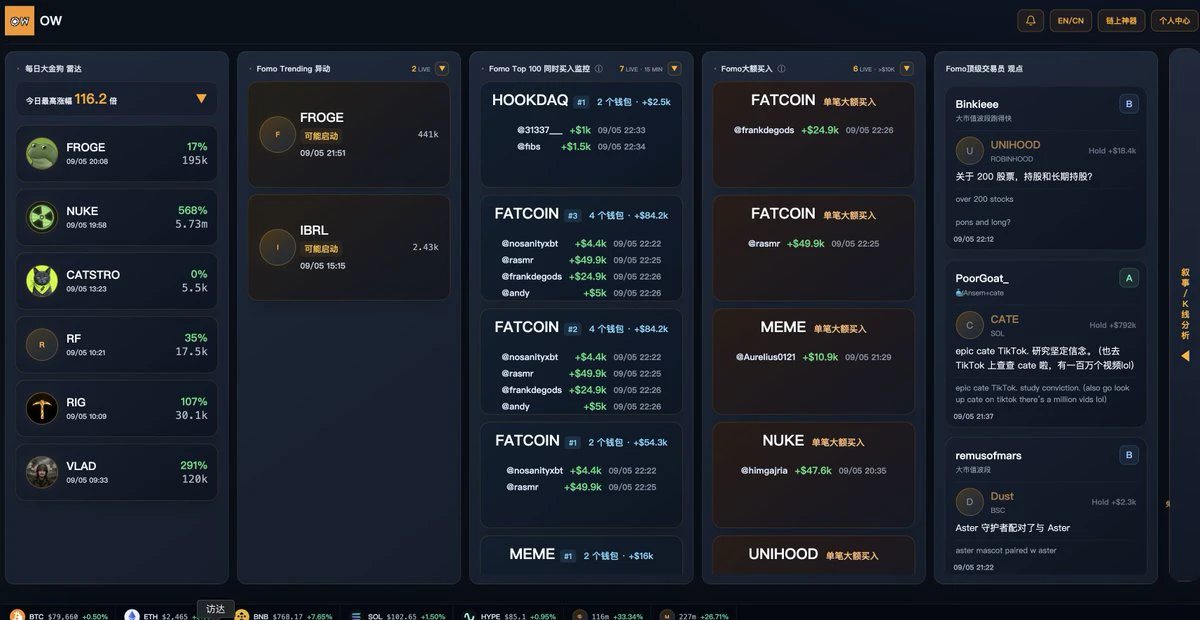Click ticker entry 116m +33.34%
Viewport: 1200px width, 620px height.
click(x=608, y=616)
